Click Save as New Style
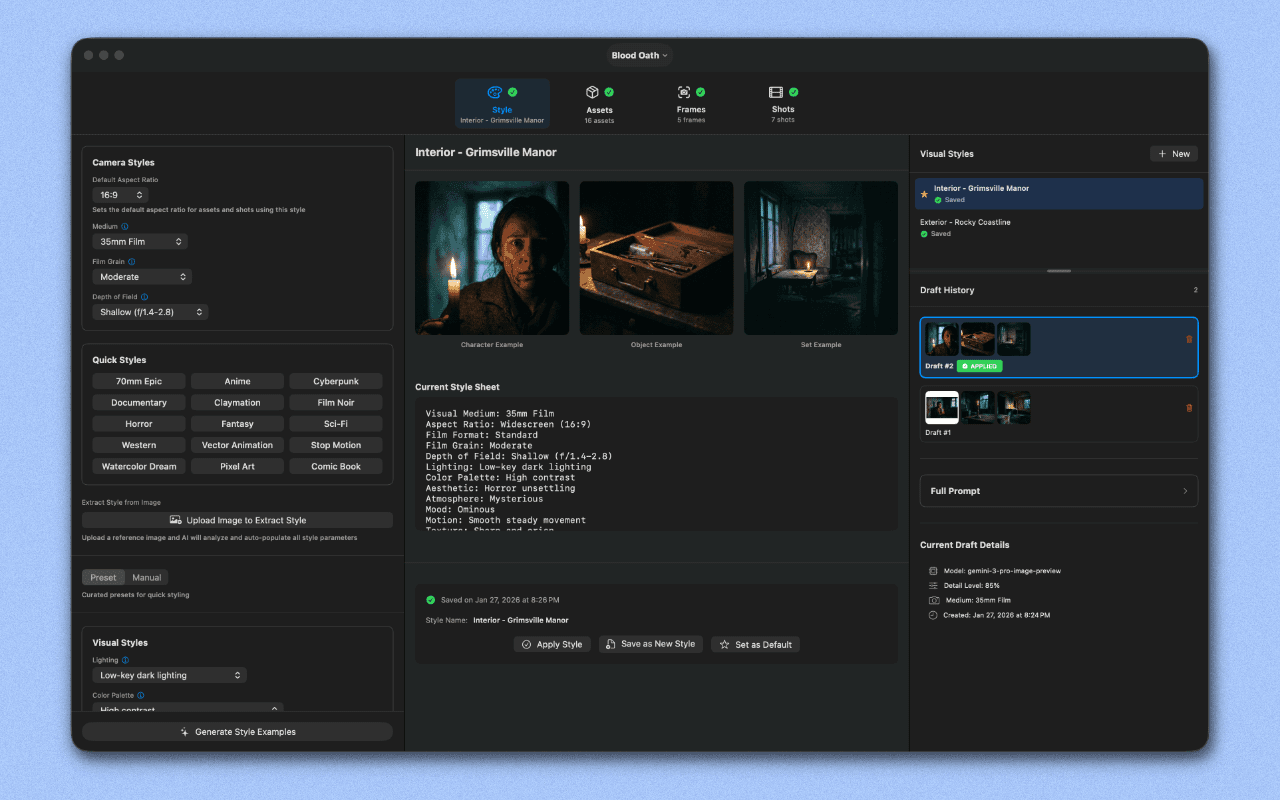The image size is (1280, 800). point(650,644)
